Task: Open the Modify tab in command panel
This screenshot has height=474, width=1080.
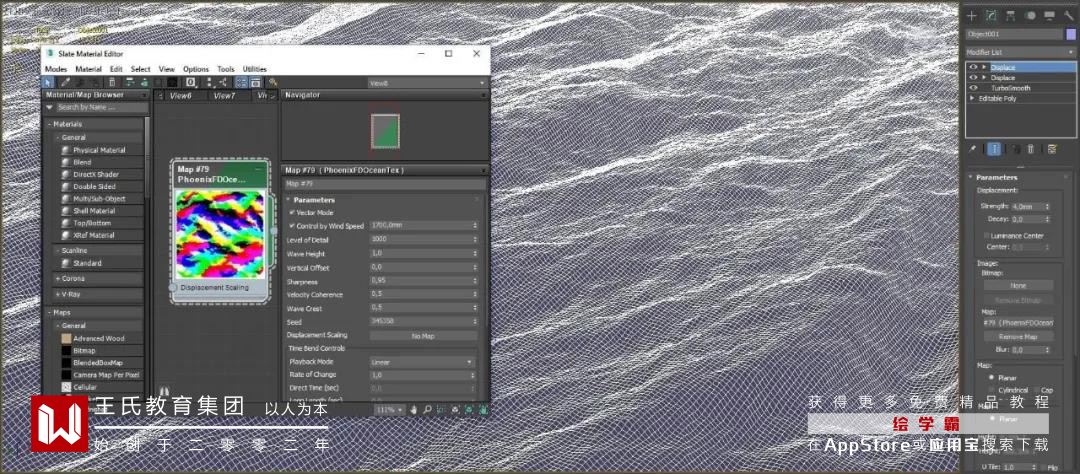Action: click(x=992, y=15)
